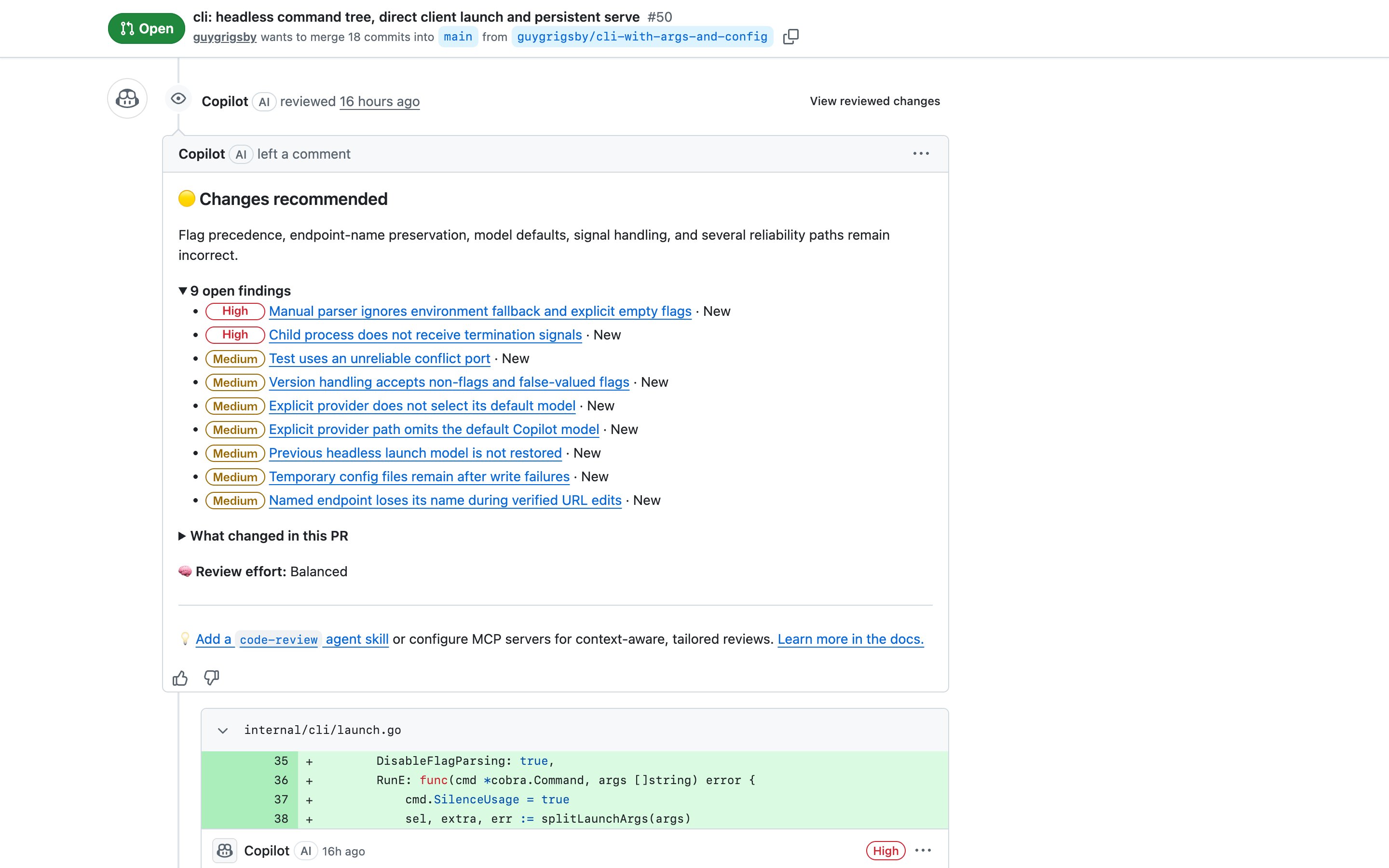Collapse the 9 open findings list
This screenshot has height=868, width=1389.
pos(235,291)
